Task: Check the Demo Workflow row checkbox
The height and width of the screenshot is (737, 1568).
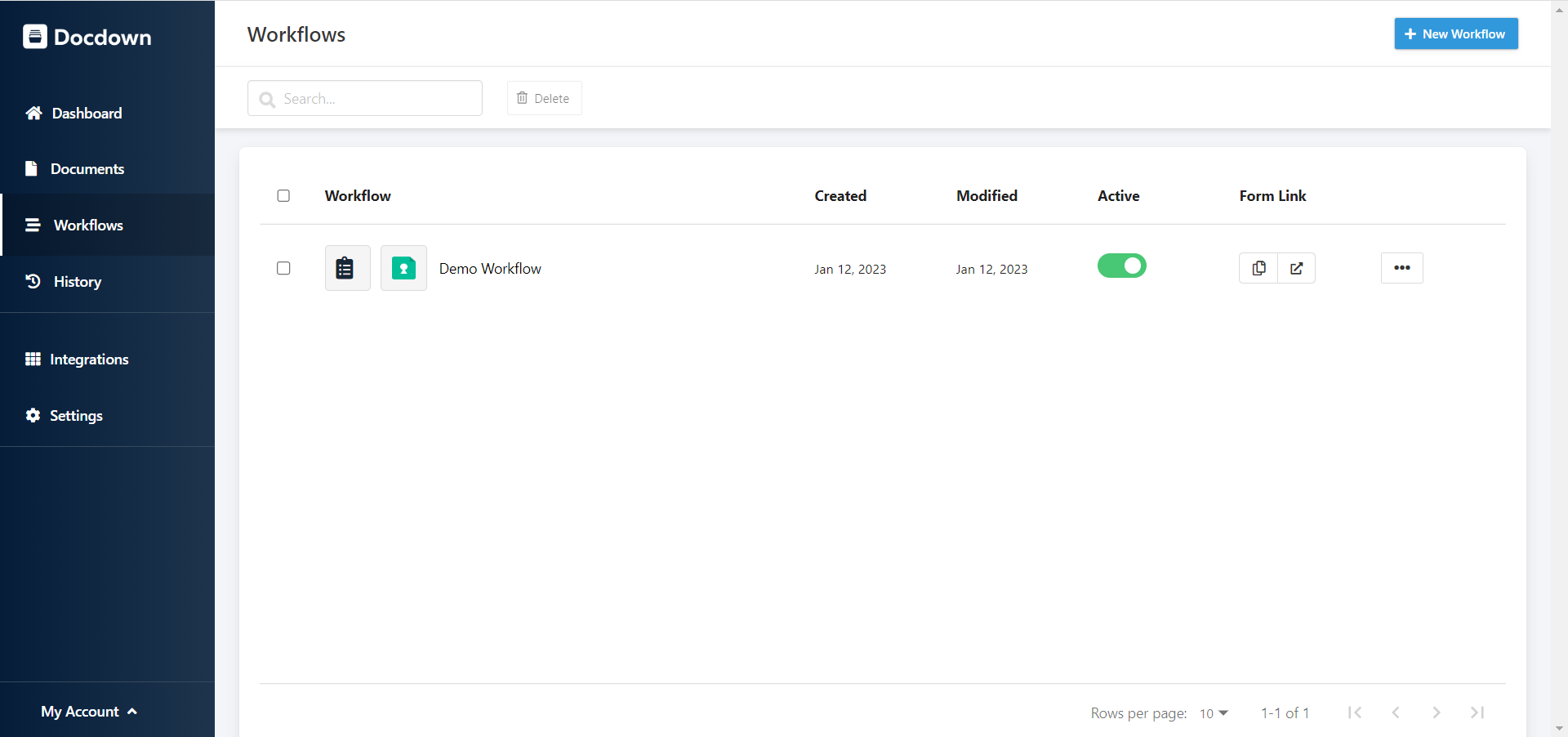Action: (x=283, y=268)
